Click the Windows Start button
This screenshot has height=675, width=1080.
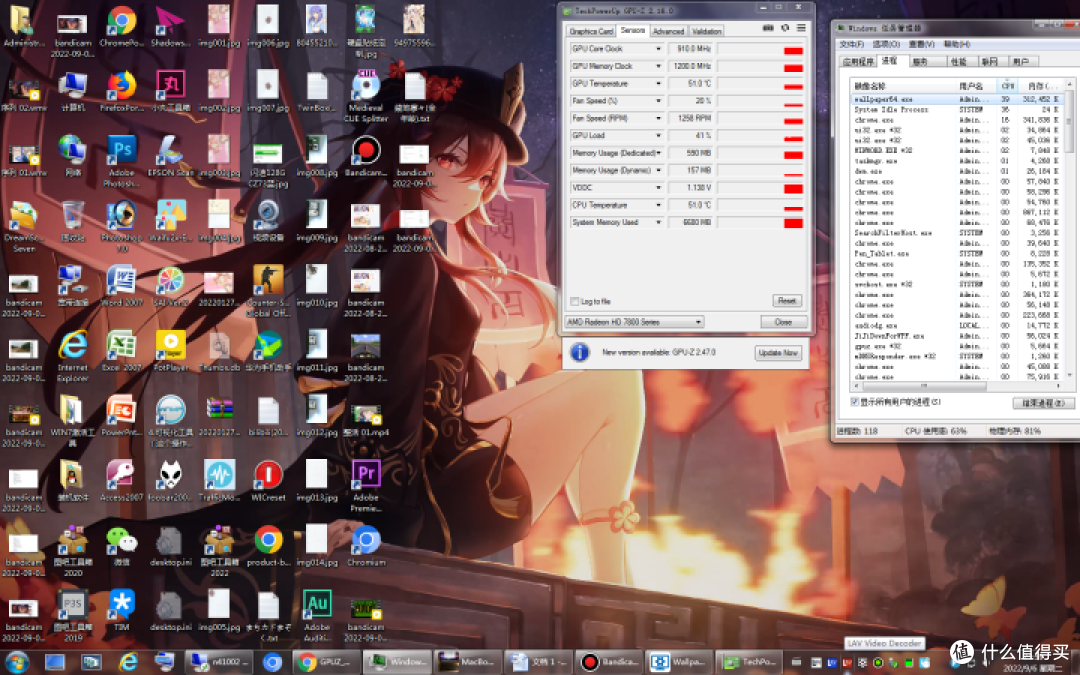click(17, 662)
